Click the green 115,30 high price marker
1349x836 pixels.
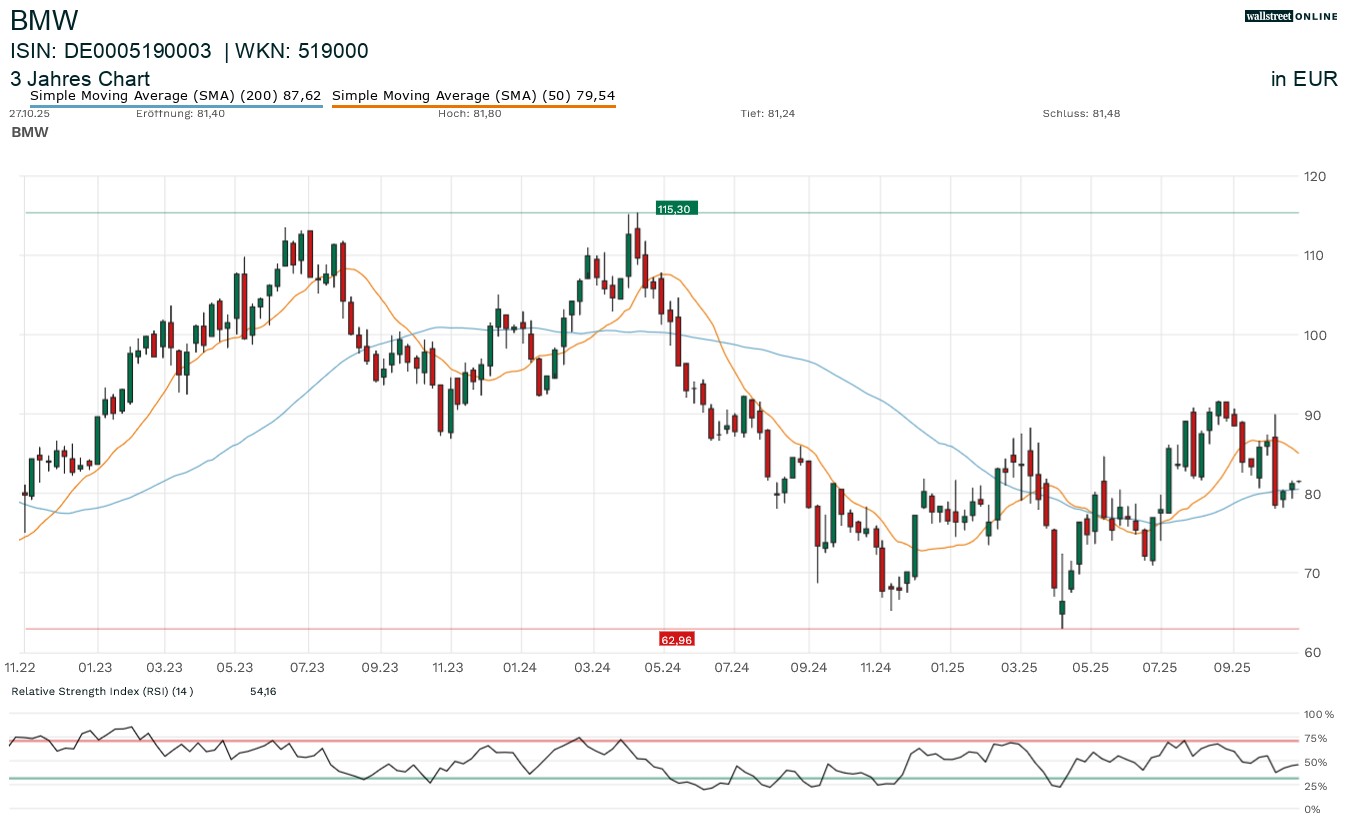(x=676, y=209)
